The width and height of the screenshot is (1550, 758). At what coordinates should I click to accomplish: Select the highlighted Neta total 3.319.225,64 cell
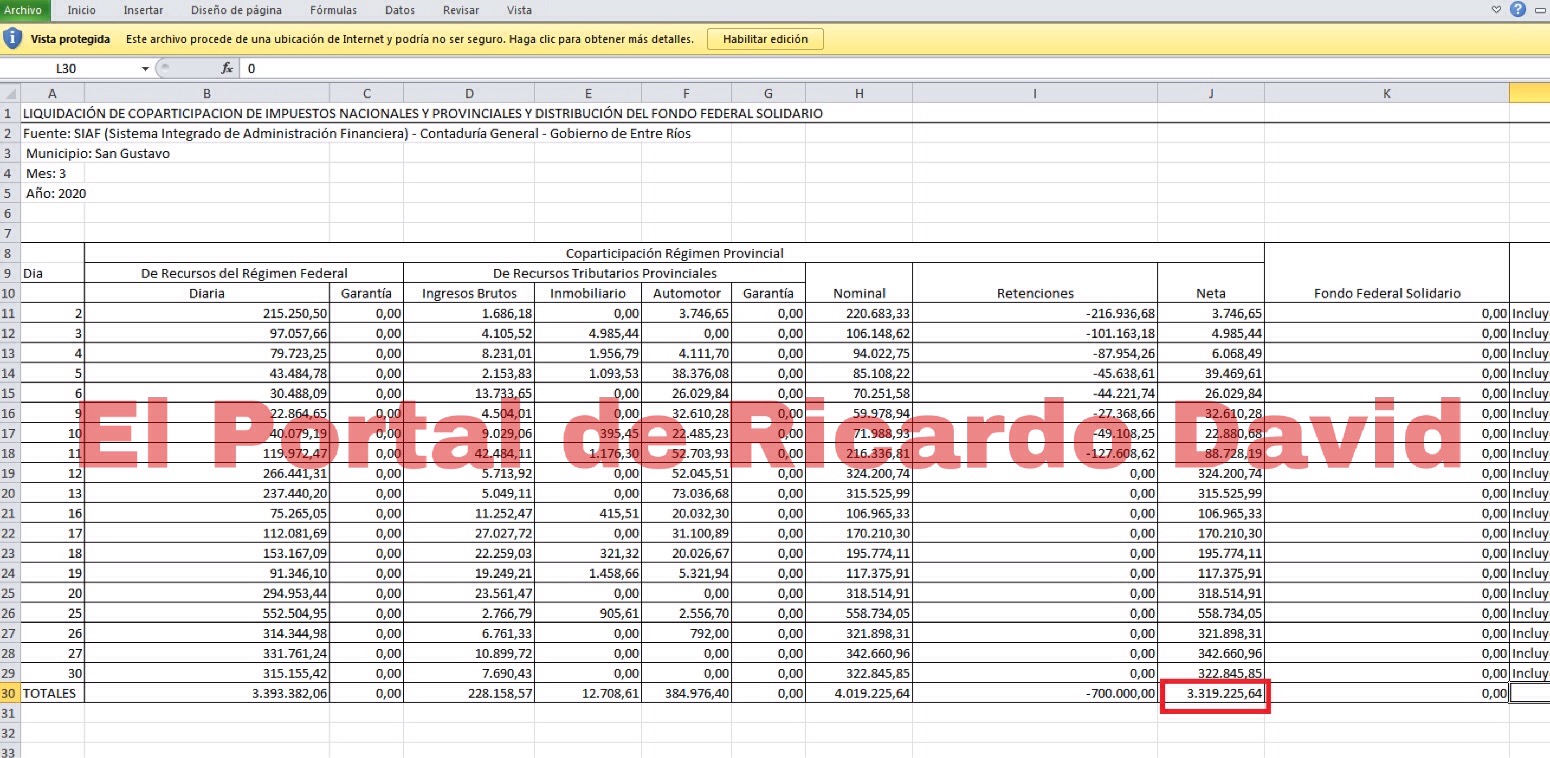(x=1211, y=693)
